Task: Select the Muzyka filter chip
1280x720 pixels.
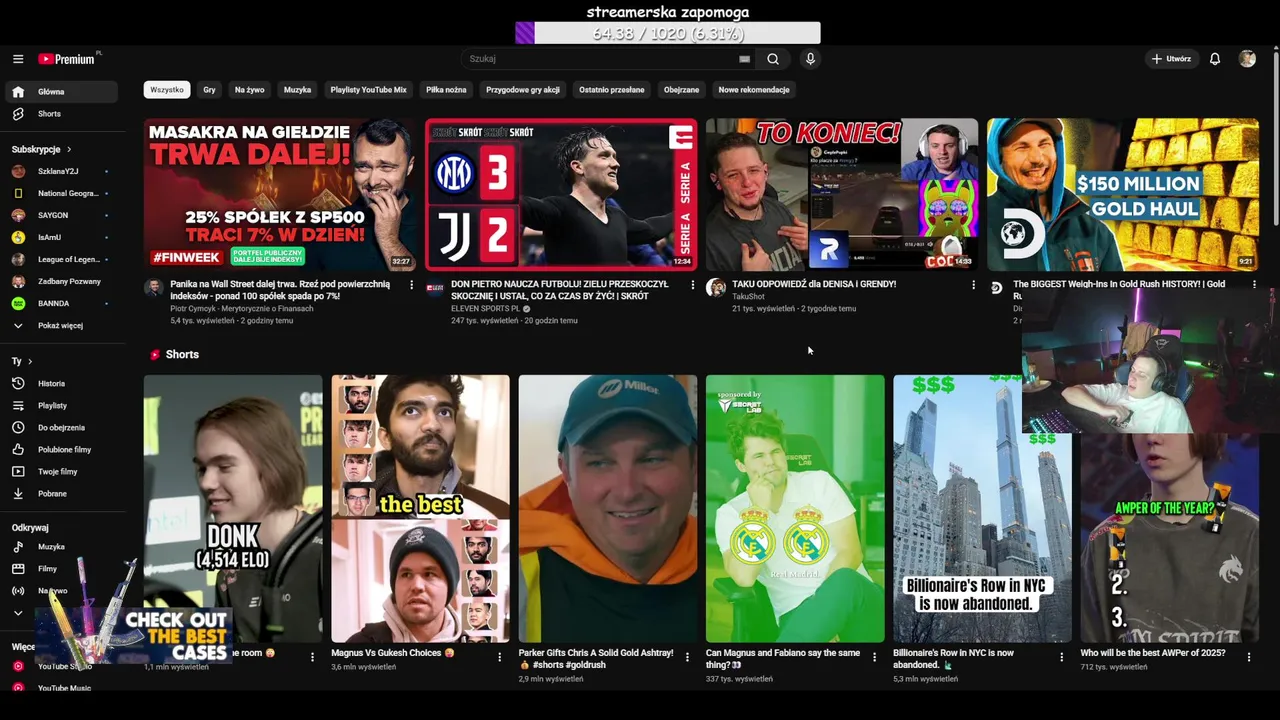Action: point(297,90)
